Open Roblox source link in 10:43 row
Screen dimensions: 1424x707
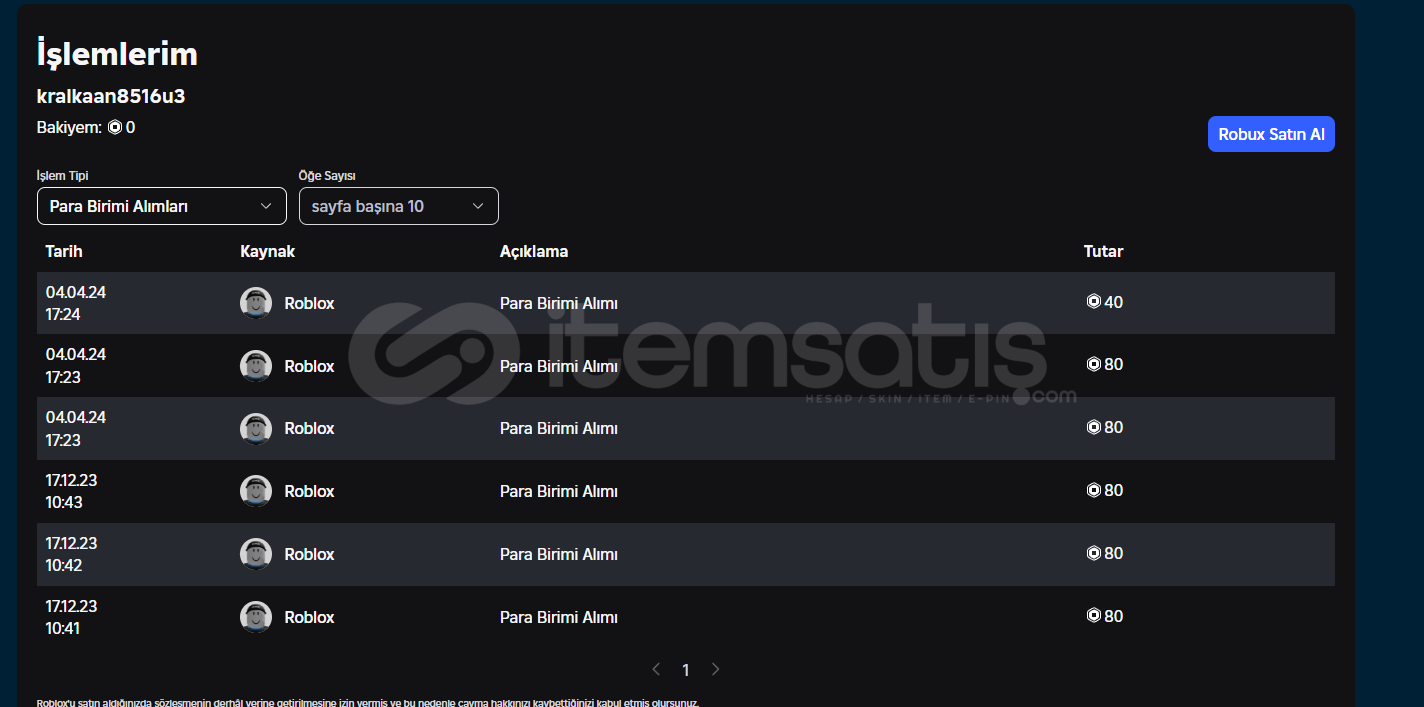(x=309, y=491)
